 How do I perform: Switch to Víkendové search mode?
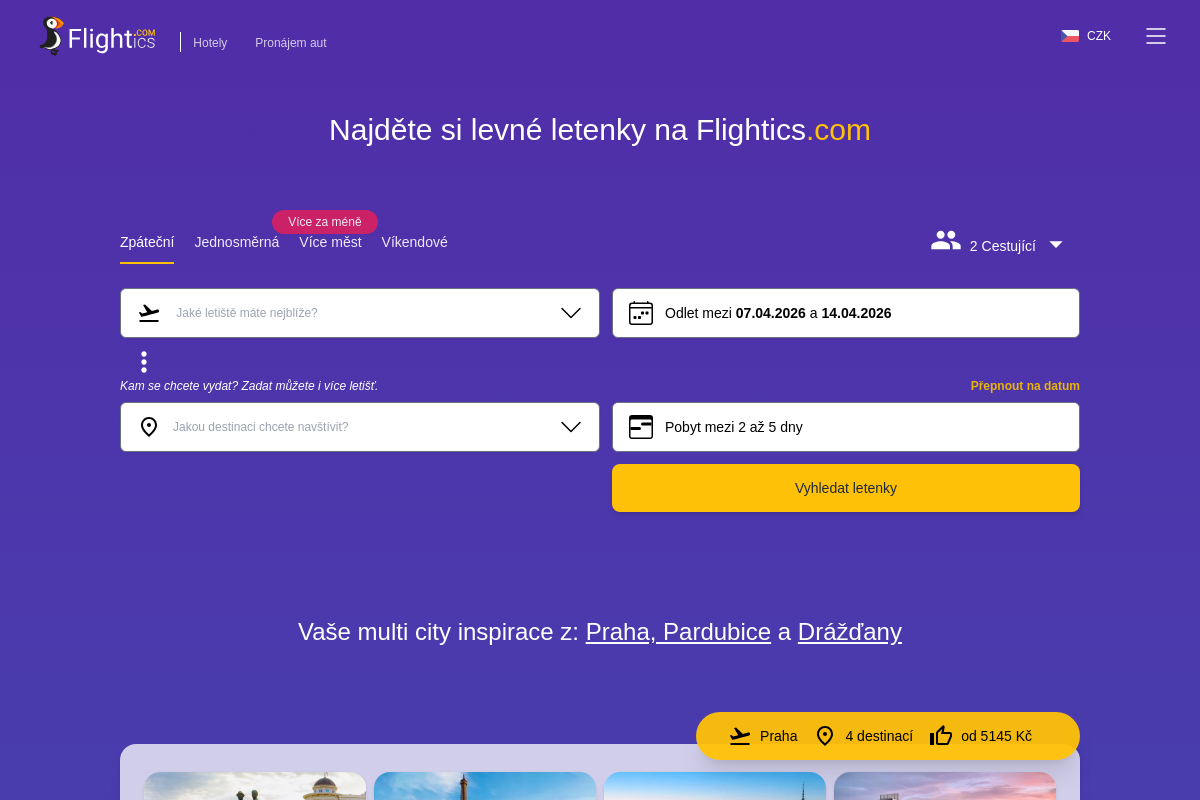(x=414, y=242)
